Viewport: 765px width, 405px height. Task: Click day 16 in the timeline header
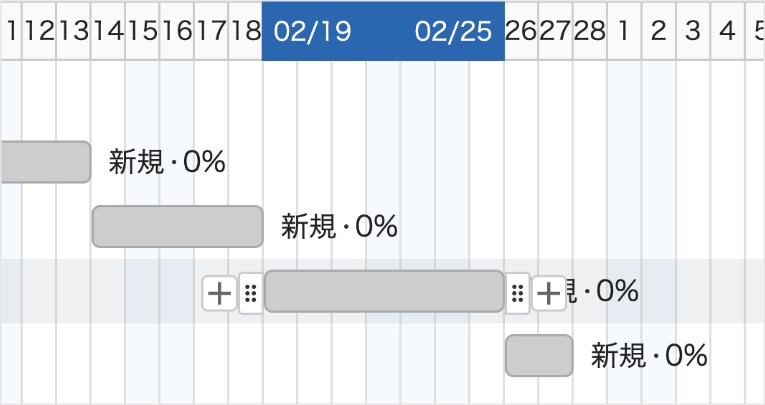point(176,31)
